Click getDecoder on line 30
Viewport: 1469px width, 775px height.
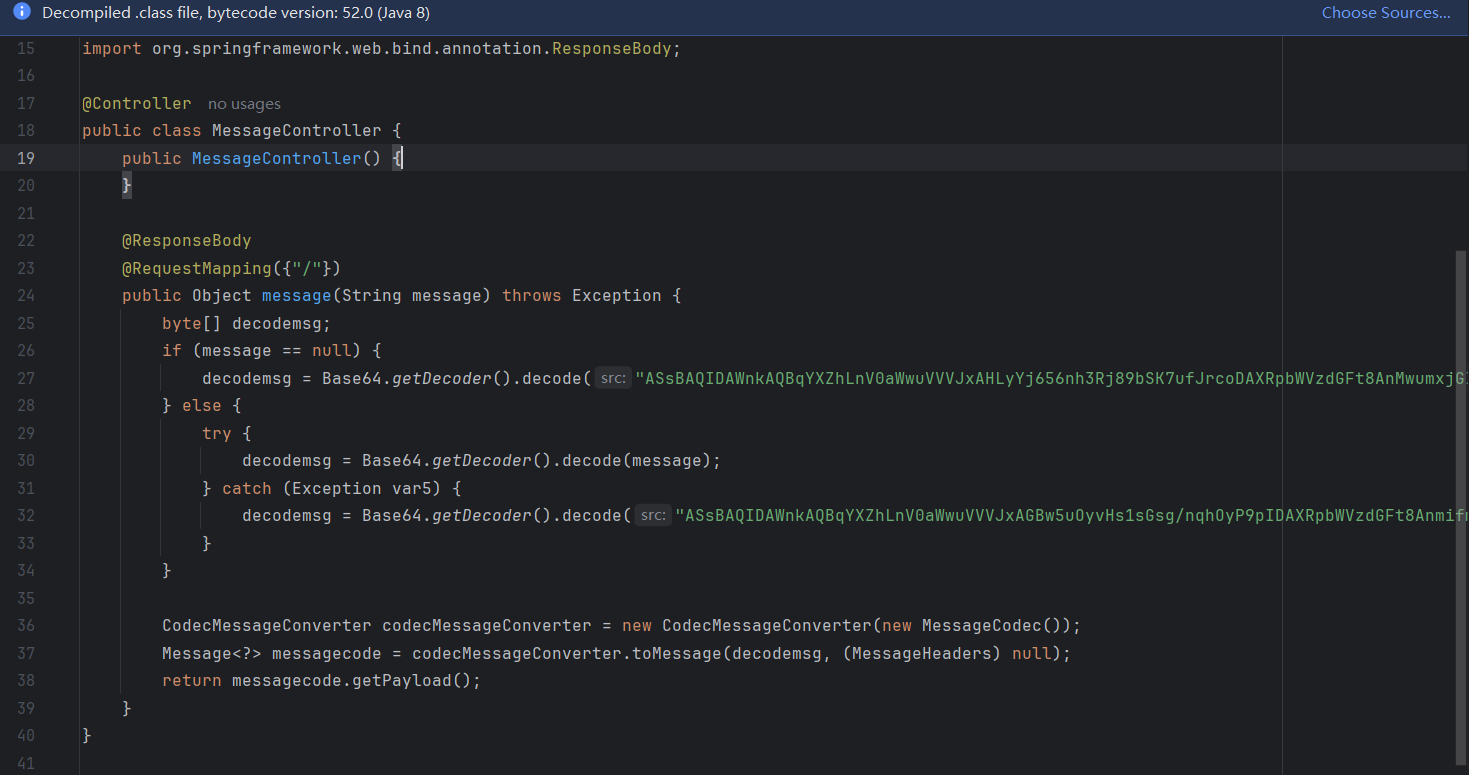pos(481,460)
